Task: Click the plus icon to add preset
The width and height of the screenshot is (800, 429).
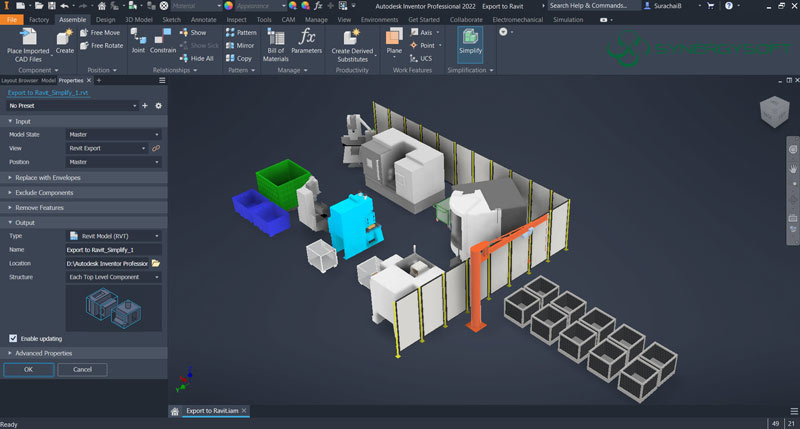Action: point(145,106)
